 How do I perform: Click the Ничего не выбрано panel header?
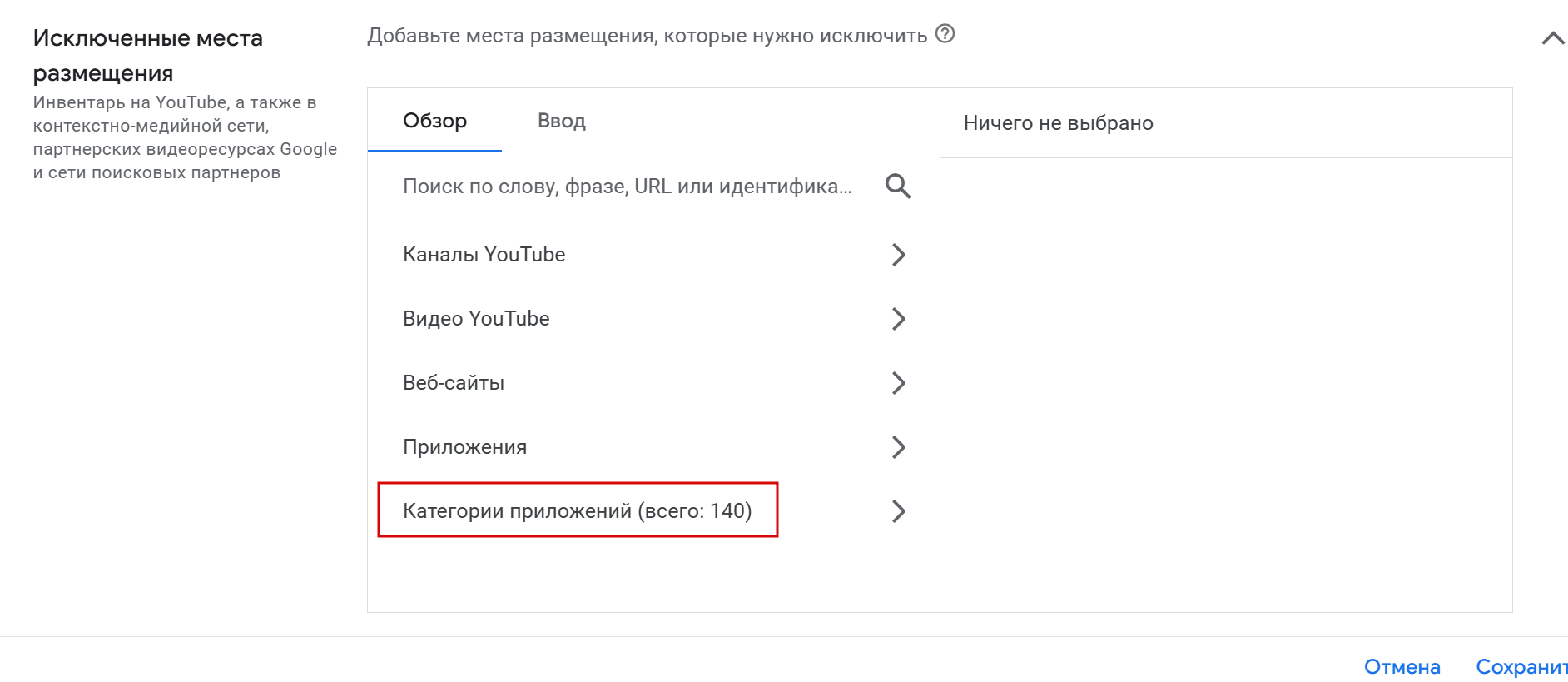click(1058, 123)
